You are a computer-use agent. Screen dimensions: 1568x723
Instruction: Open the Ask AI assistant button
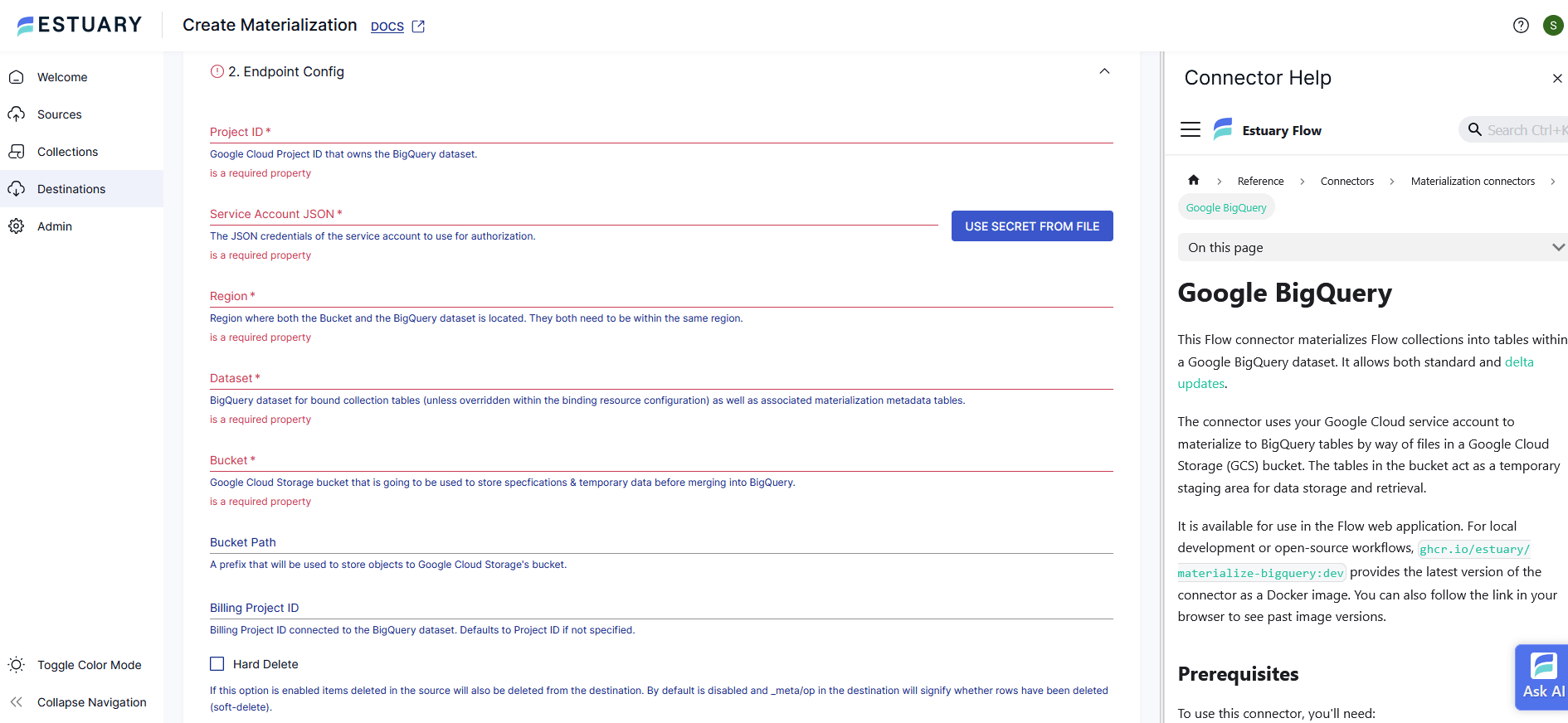pyautogui.click(x=1541, y=677)
